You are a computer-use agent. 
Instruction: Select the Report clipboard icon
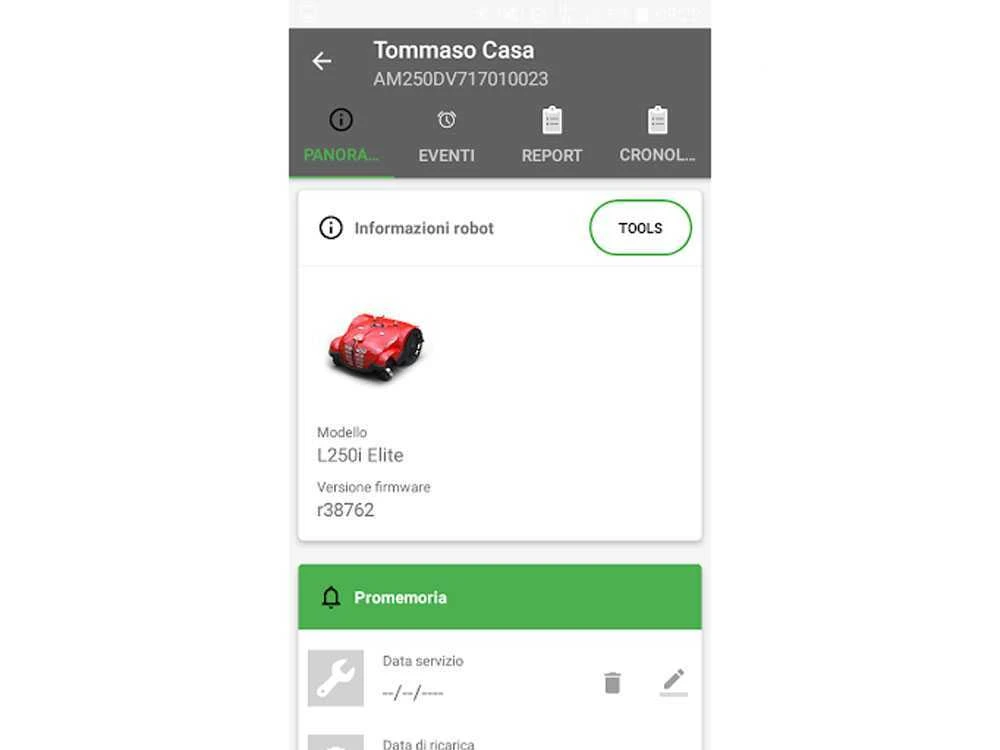click(x=552, y=121)
